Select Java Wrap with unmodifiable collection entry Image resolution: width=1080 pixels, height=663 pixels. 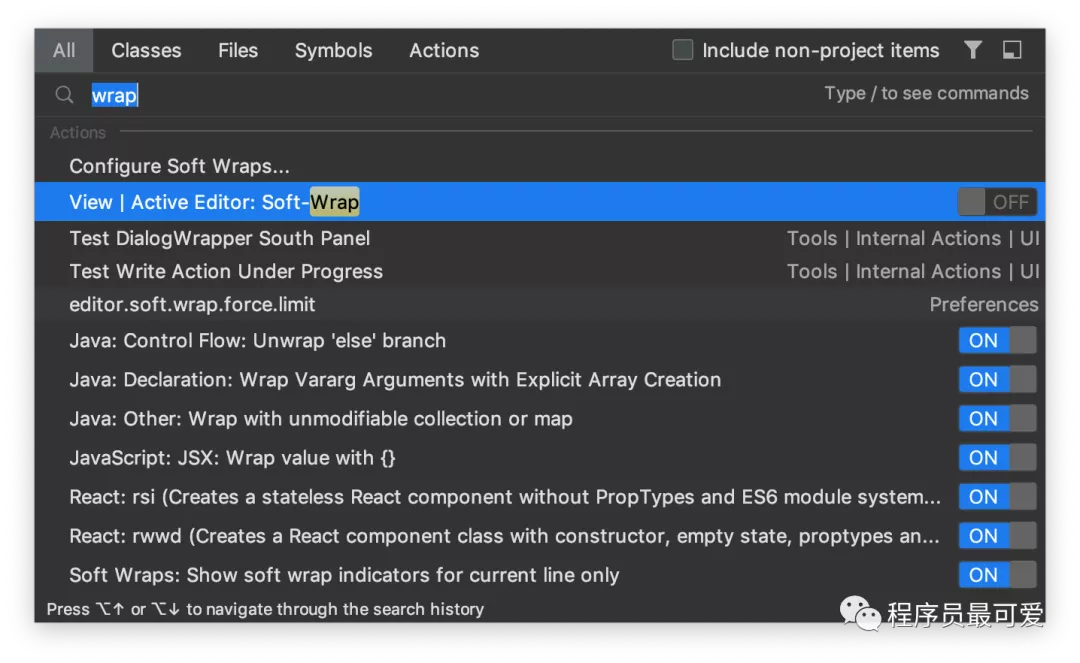coord(540,419)
